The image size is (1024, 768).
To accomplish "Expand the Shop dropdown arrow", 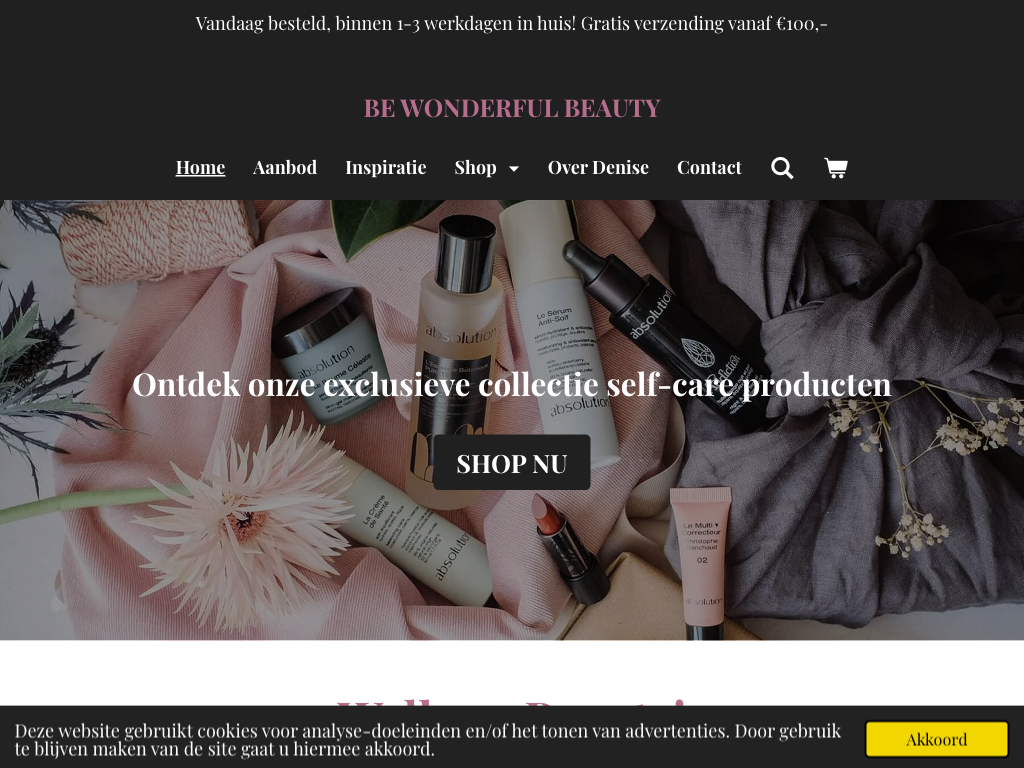I will point(514,168).
